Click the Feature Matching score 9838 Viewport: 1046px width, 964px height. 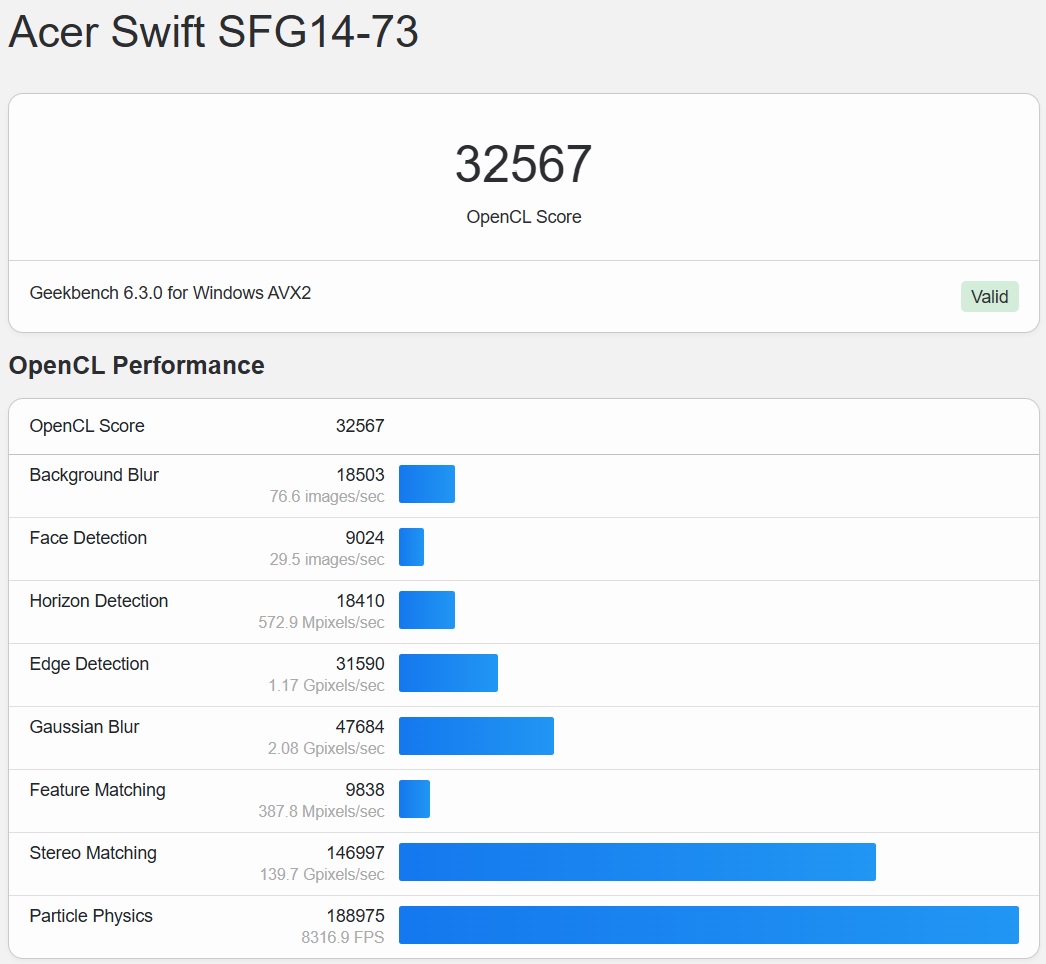(365, 790)
